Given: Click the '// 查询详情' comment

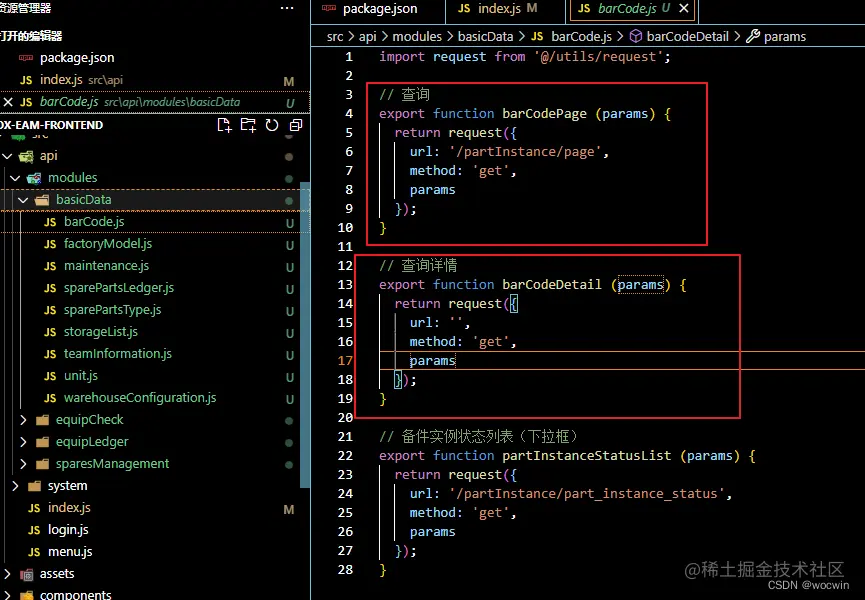Looking at the screenshot, I should (x=418, y=266).
